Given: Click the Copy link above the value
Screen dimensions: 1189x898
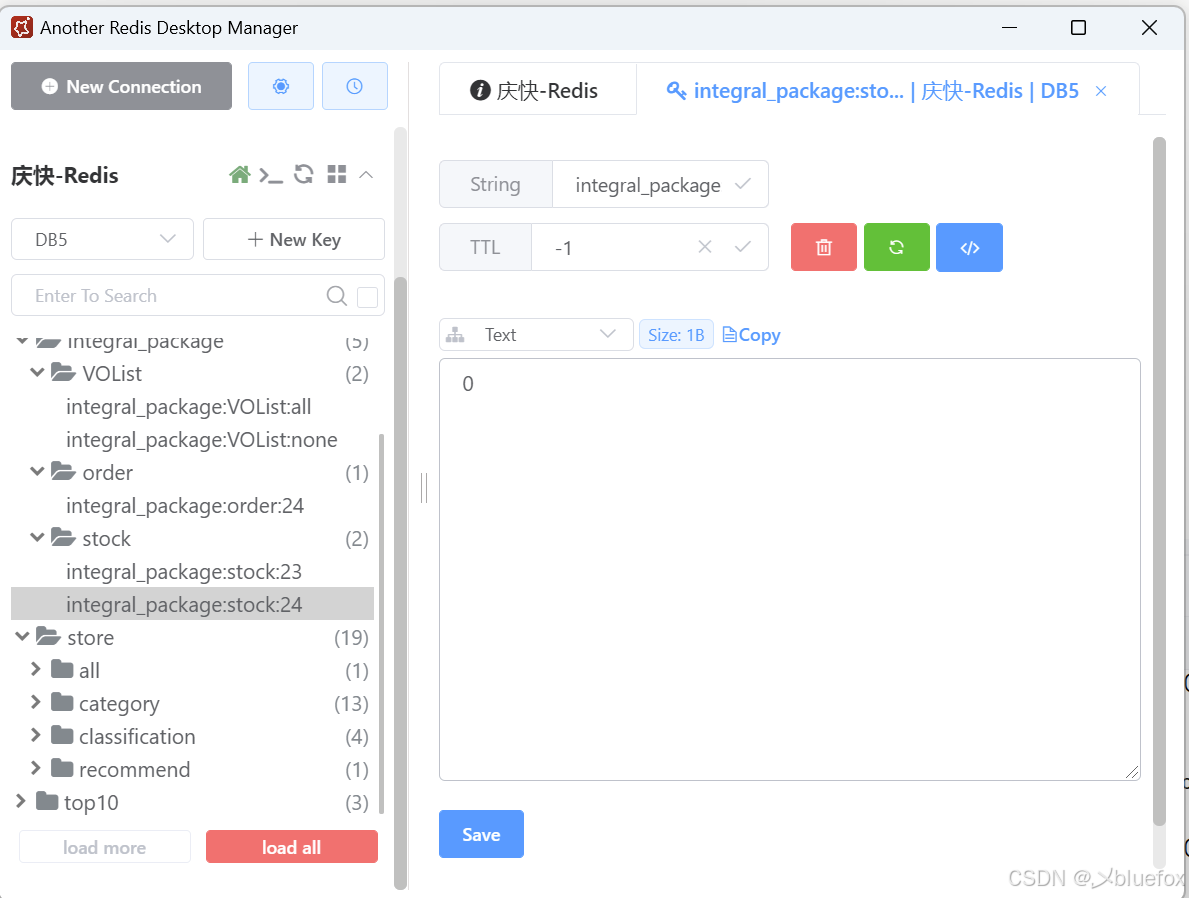Looking at the screenshot, I should tap(751, 334).
